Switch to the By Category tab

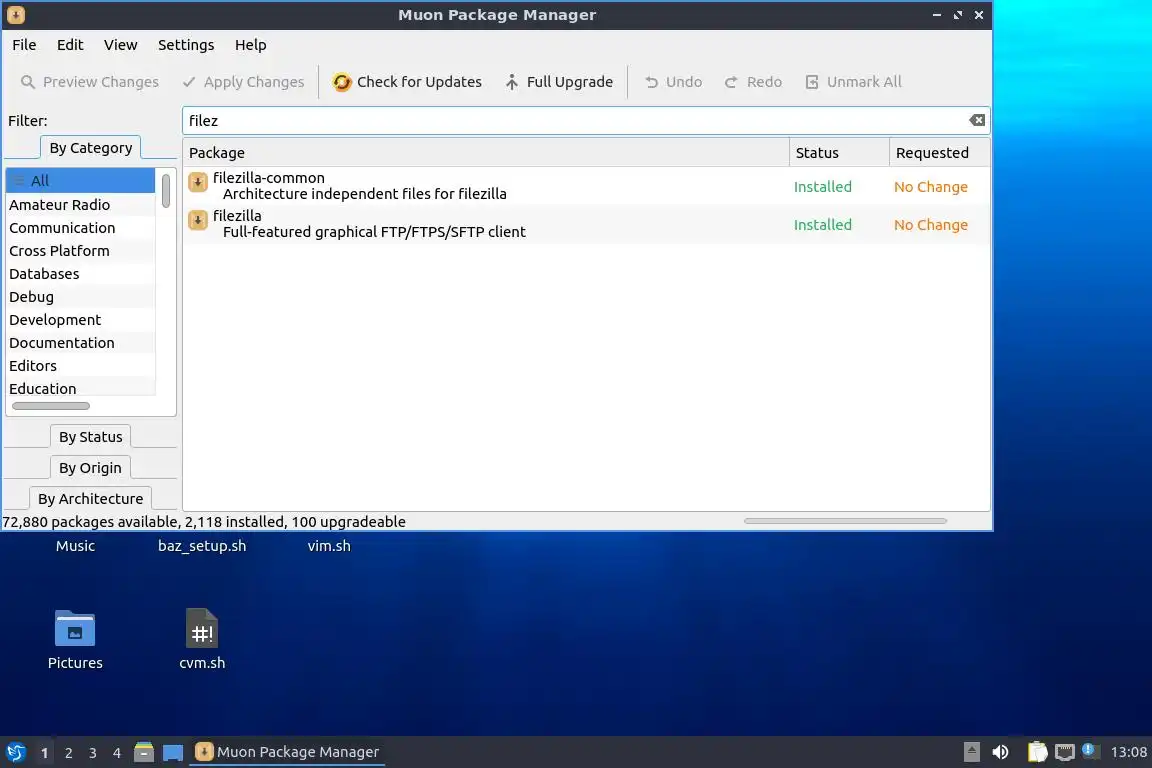[90, 148]
